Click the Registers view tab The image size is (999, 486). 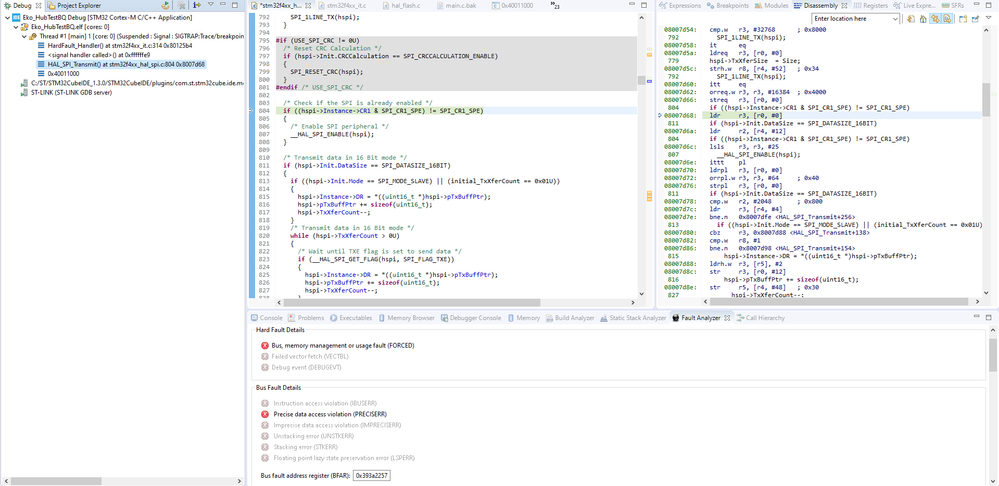[x=870, y=5]
